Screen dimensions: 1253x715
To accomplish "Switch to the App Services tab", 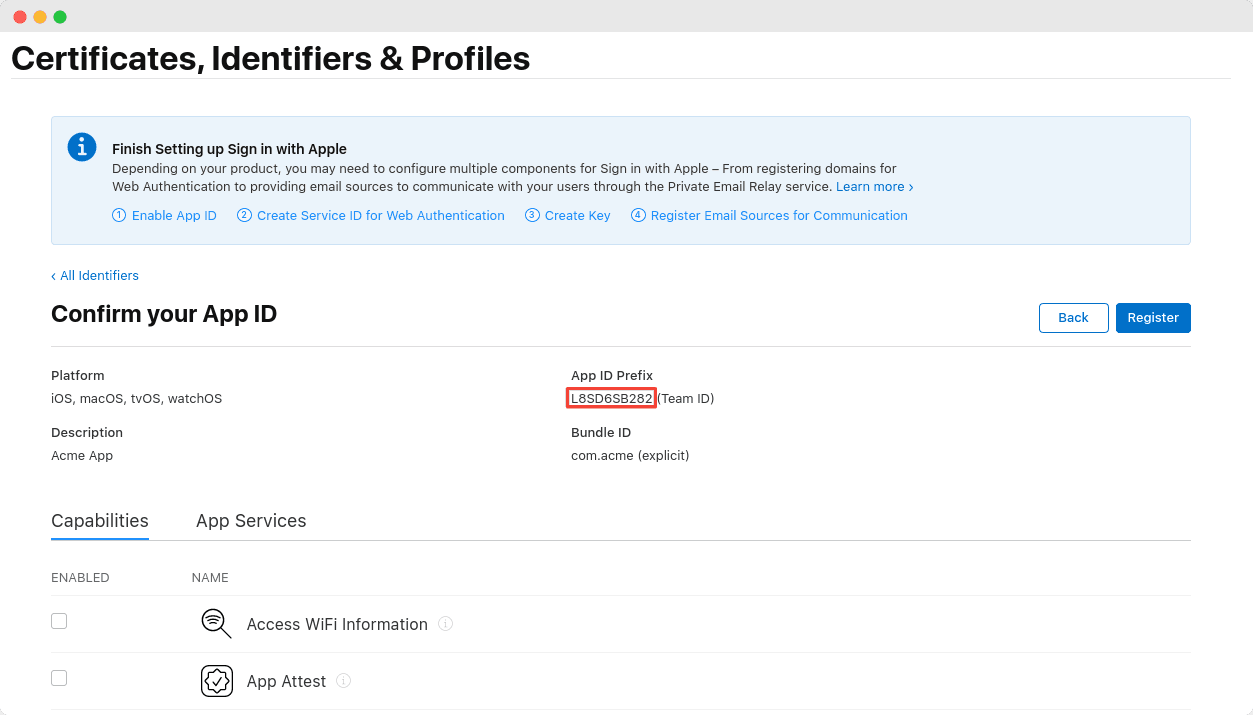I will click(x=251, y=521).
